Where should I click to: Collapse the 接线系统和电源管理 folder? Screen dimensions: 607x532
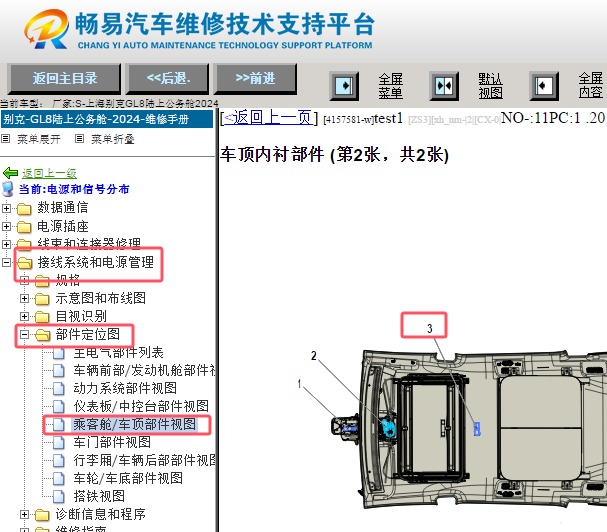click(x=6, y=263)
